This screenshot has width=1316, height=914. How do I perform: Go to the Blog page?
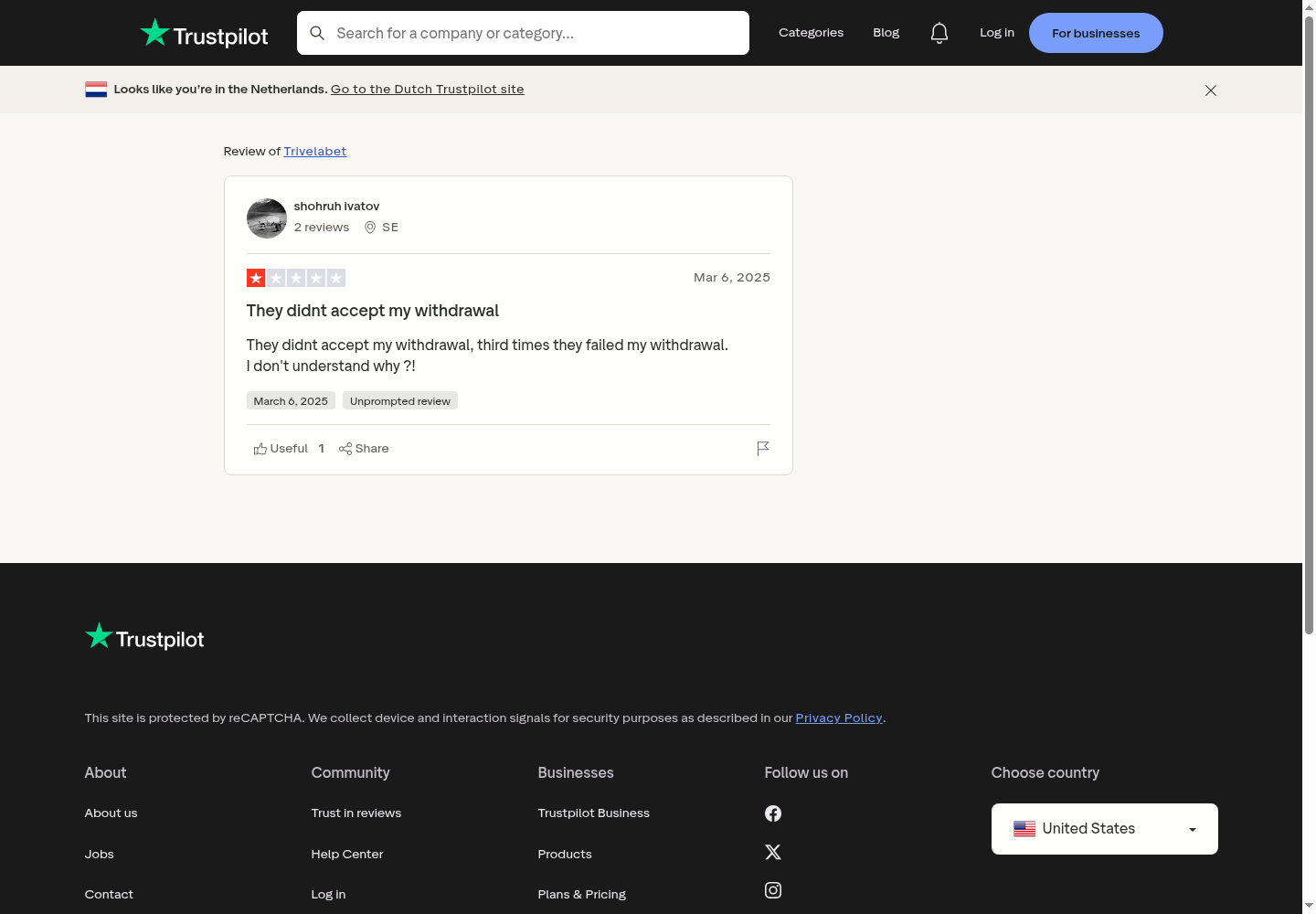(x=886, y=33)
